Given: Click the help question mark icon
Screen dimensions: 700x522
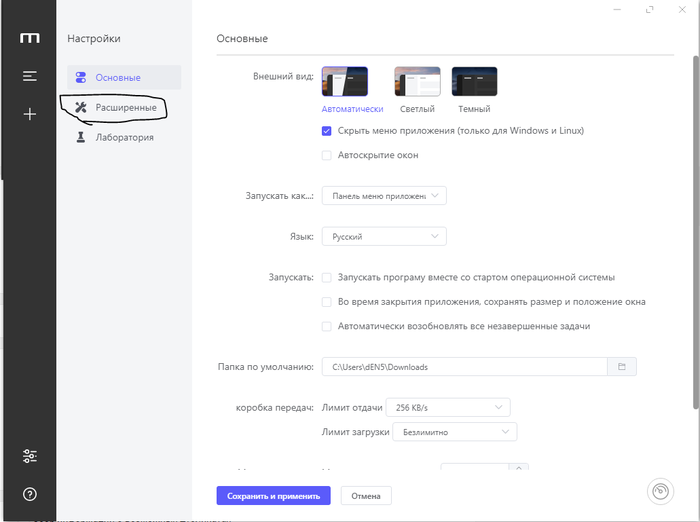Looking at the screenshot, I should pyautogui.click(x=30, y=494).
